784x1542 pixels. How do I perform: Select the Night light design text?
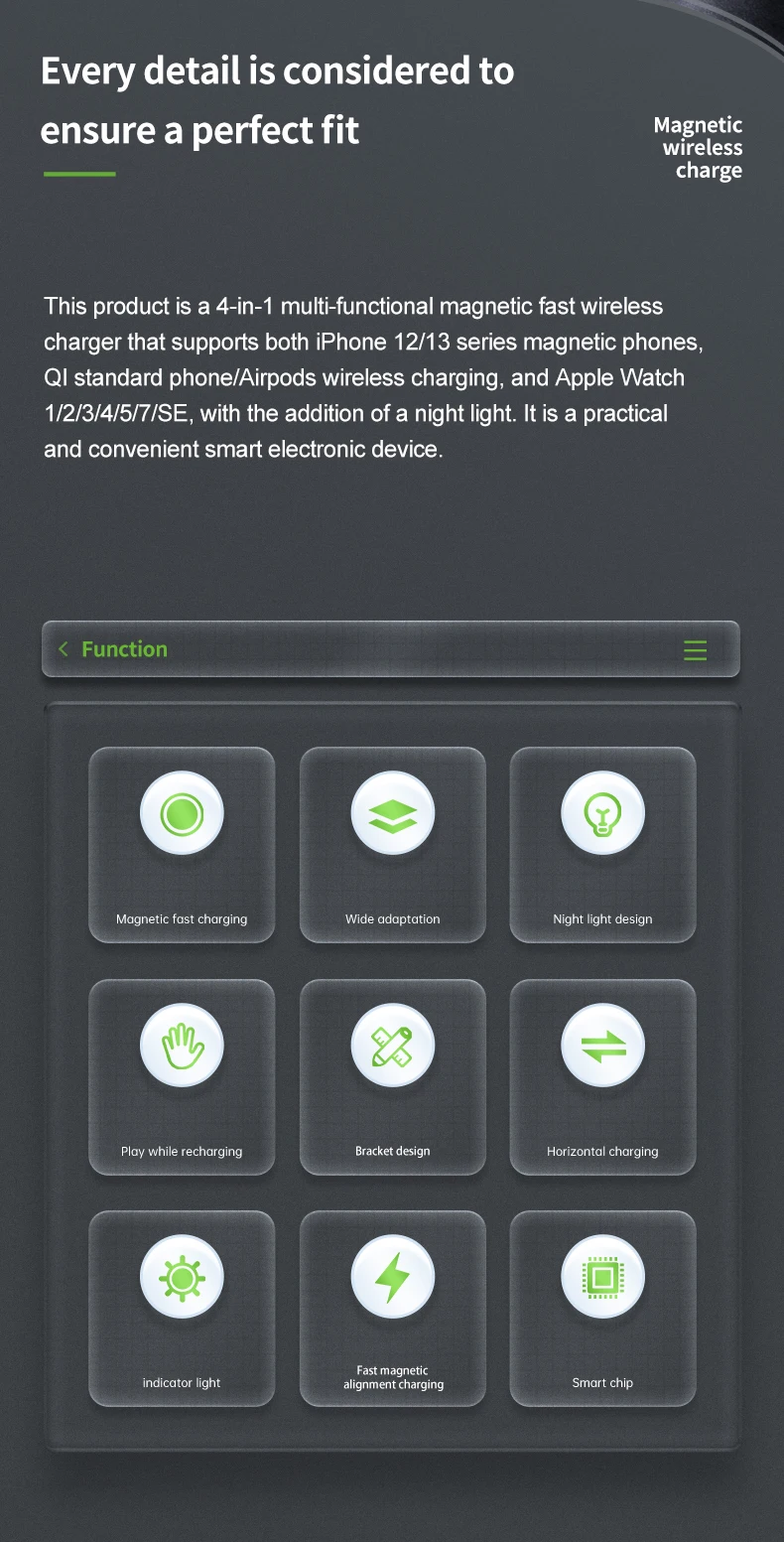602,919
